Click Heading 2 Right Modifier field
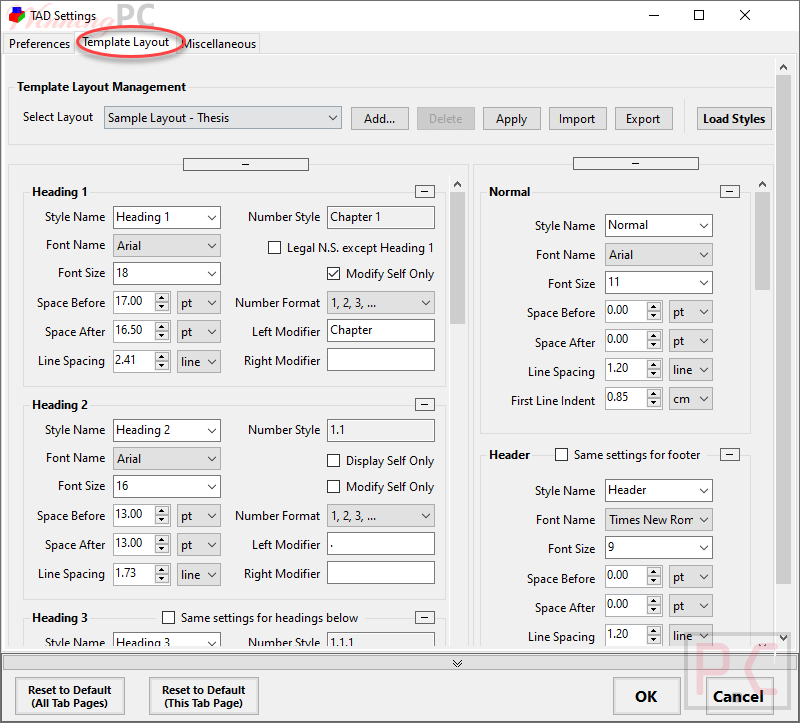Viewport: 800px width, 723px height. (381, 572)
